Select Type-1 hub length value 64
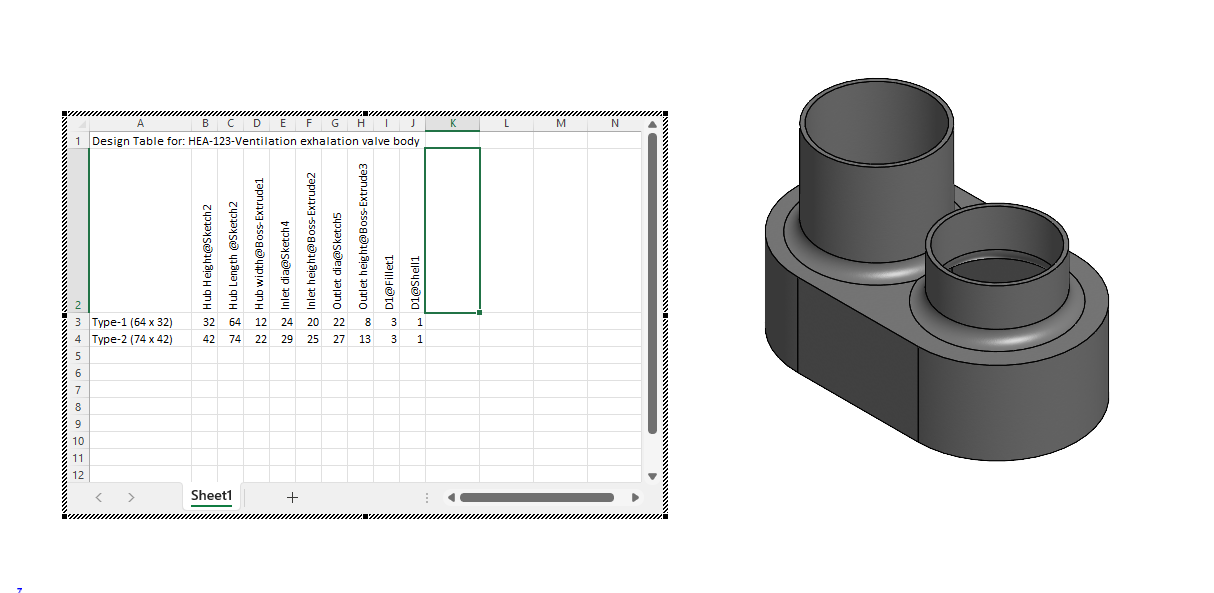The image size is (1214, 593). (x=230, y=322)
